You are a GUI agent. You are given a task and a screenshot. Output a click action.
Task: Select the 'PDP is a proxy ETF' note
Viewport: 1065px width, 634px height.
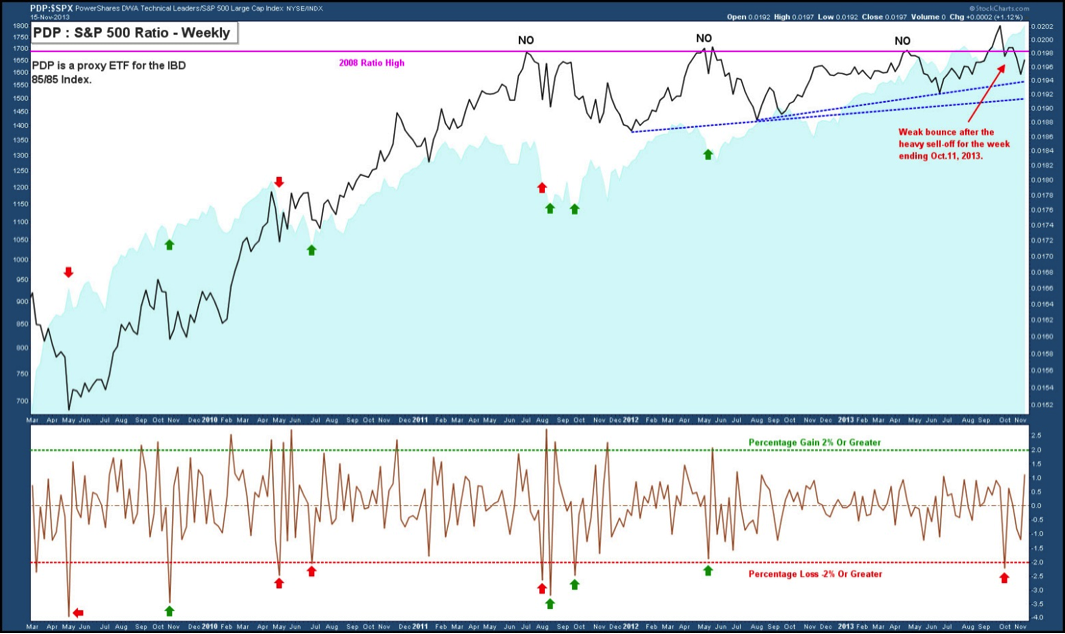[x=109, y=73]
